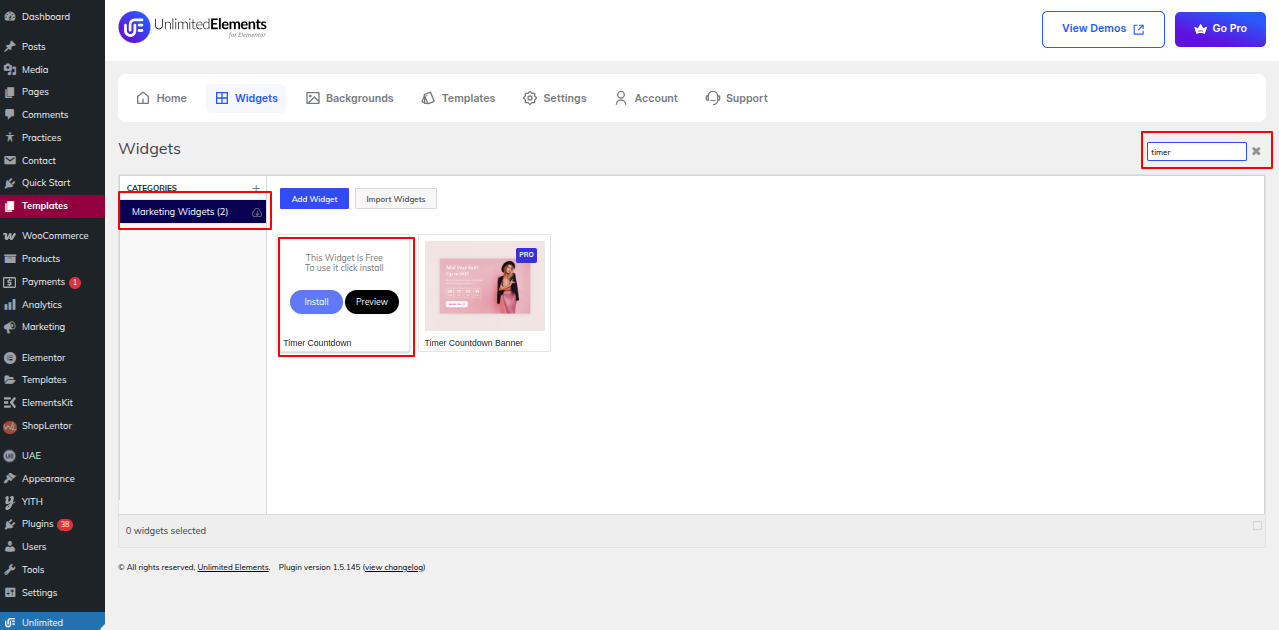
Task: Install the Timer Countdown widget
Action: pos(316,302)
